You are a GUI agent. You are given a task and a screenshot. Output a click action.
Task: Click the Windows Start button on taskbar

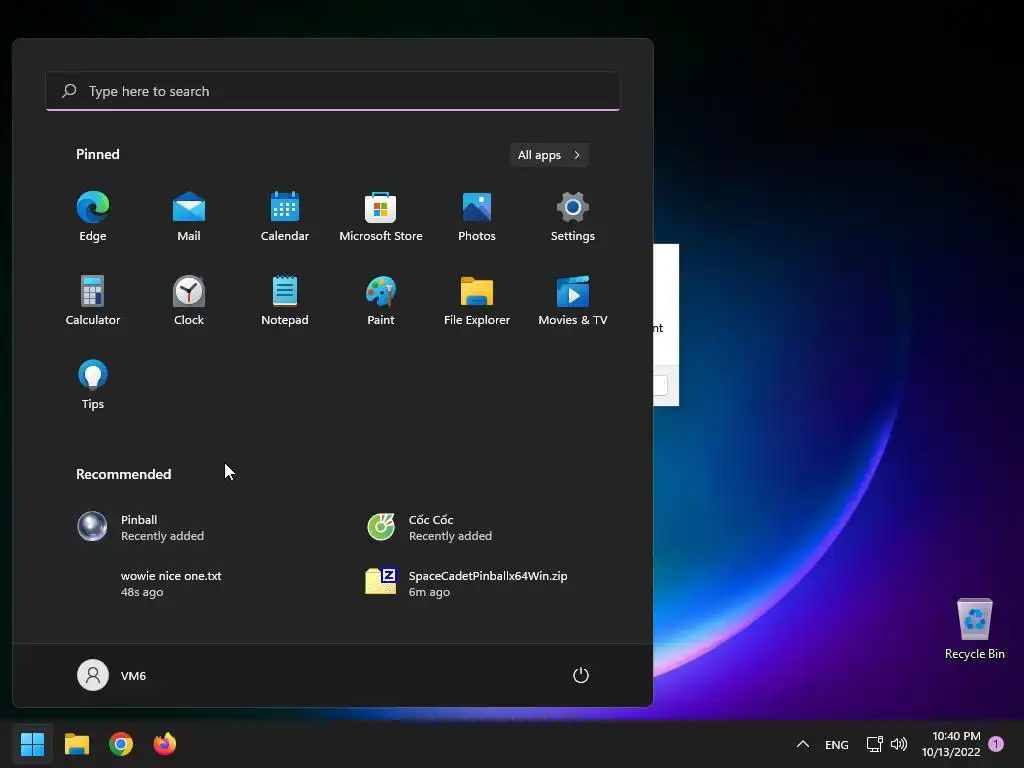[33, 744]
